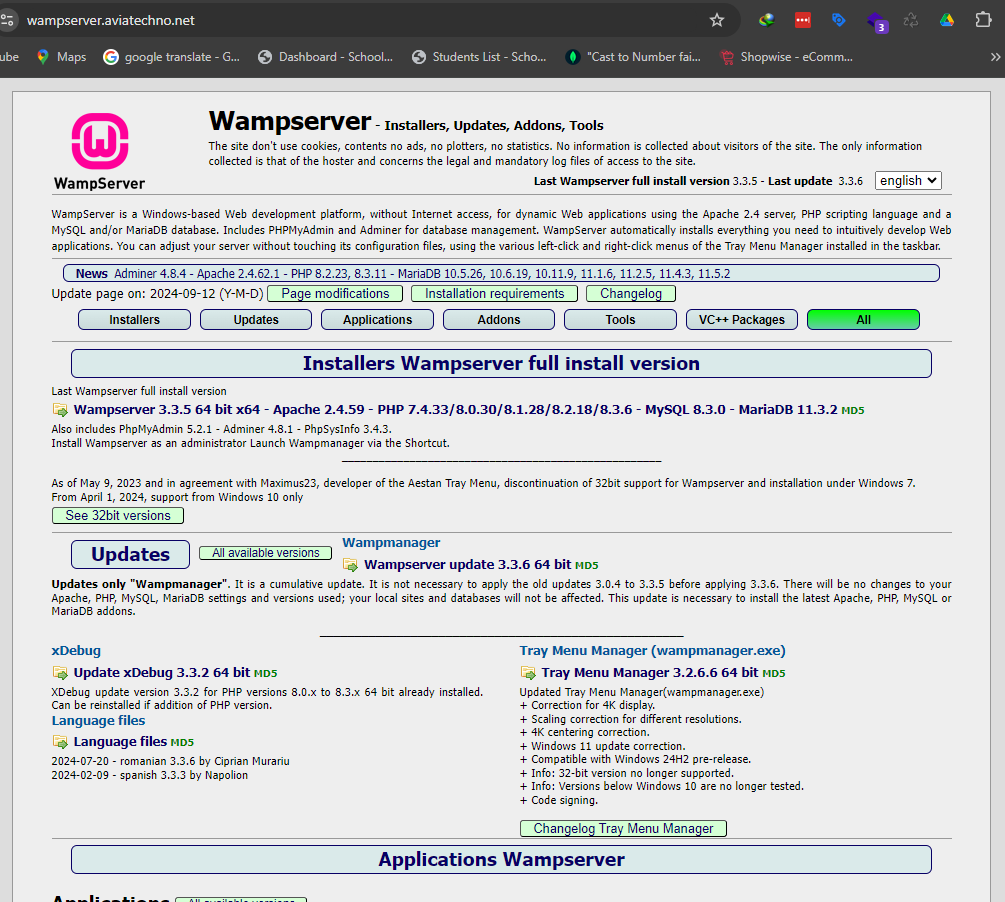
Task: Click the purple extension icon with badge 3
Action: click(876, 22)
